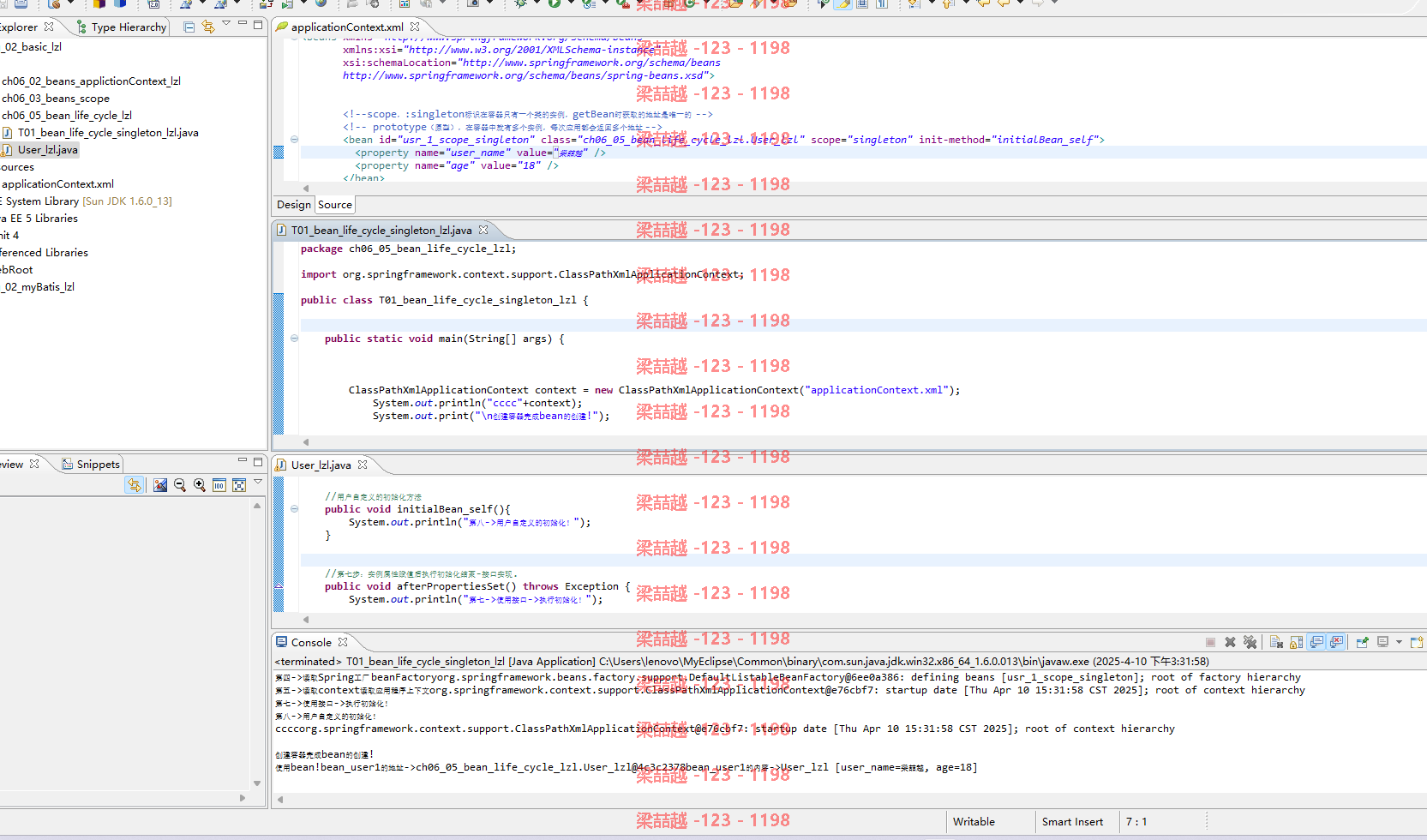Click image preview vertical scroll up arrow
The height and width of the screenshot is (840, 1427).
point(257,506)
